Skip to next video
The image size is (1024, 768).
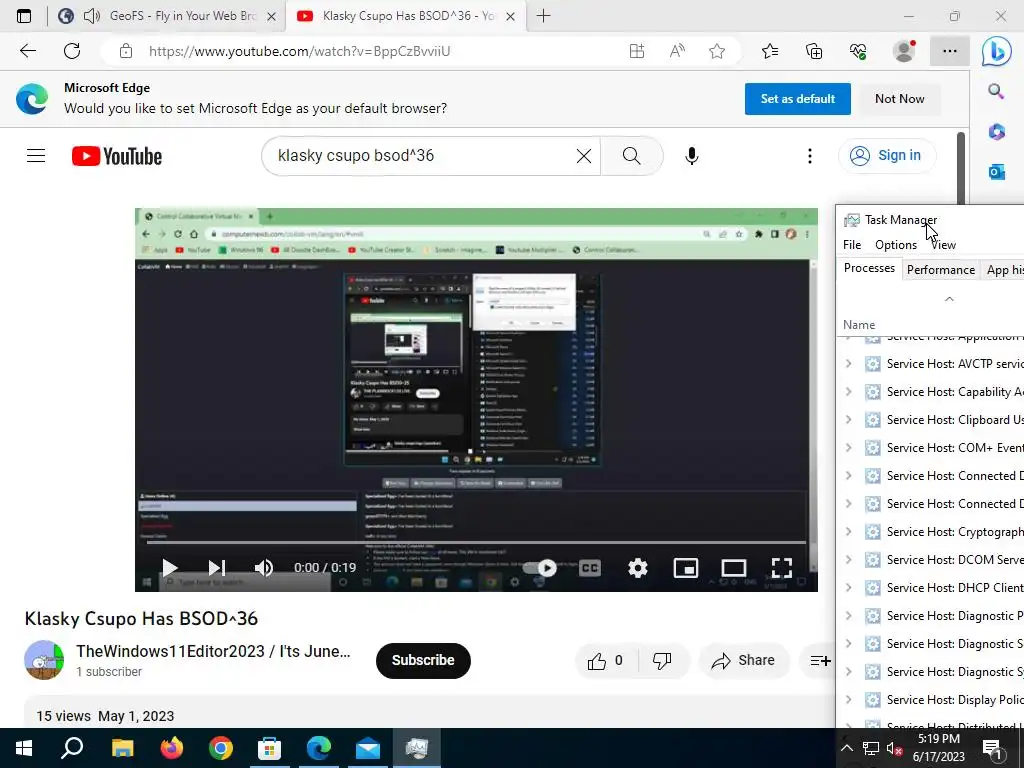pyautogui.click(x=217, y=568)
